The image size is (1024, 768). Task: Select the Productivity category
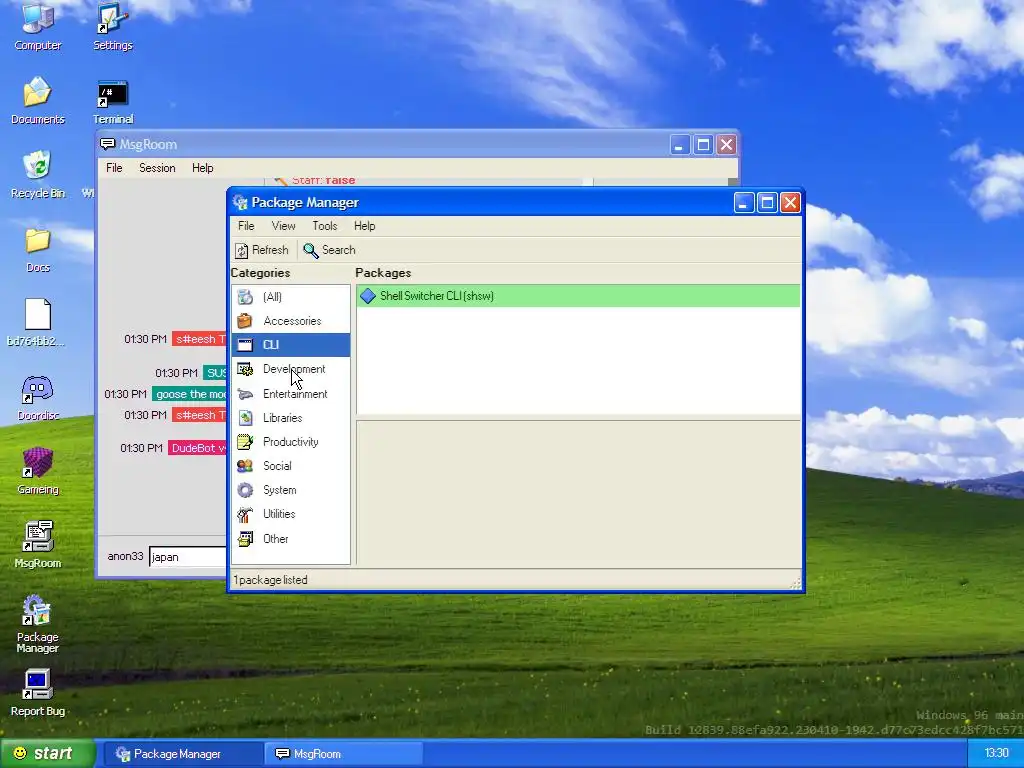click(x=291, y=442)
